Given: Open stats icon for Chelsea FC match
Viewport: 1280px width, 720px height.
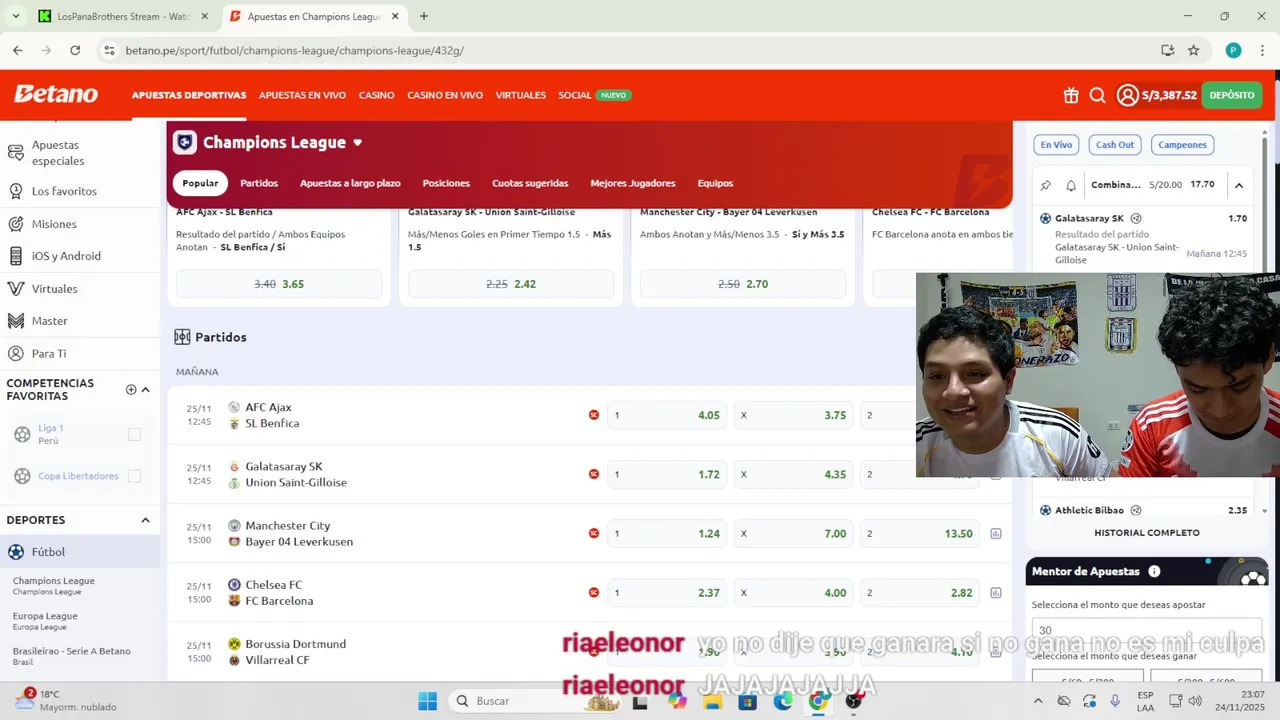Looking at the screenshot, I should click(x=996, y=593).
